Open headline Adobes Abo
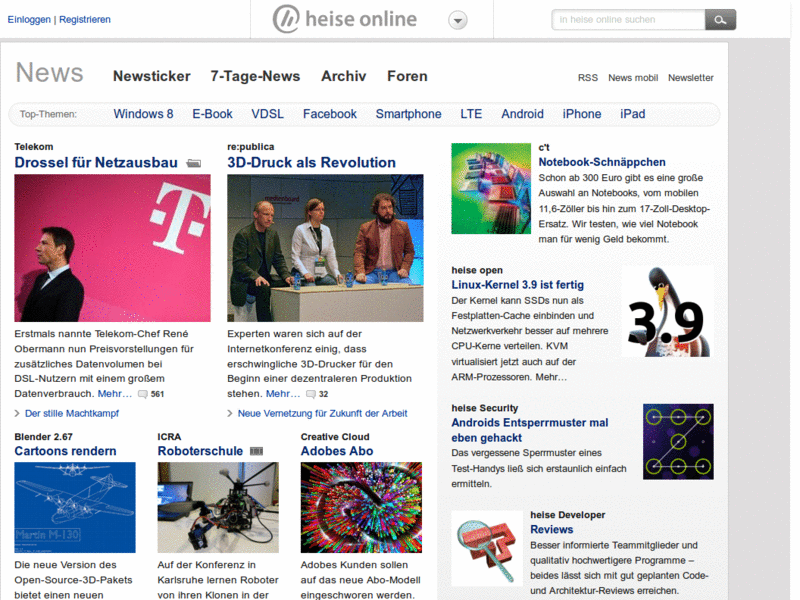Screen dimensions: 800x600 tap(337, 451)
